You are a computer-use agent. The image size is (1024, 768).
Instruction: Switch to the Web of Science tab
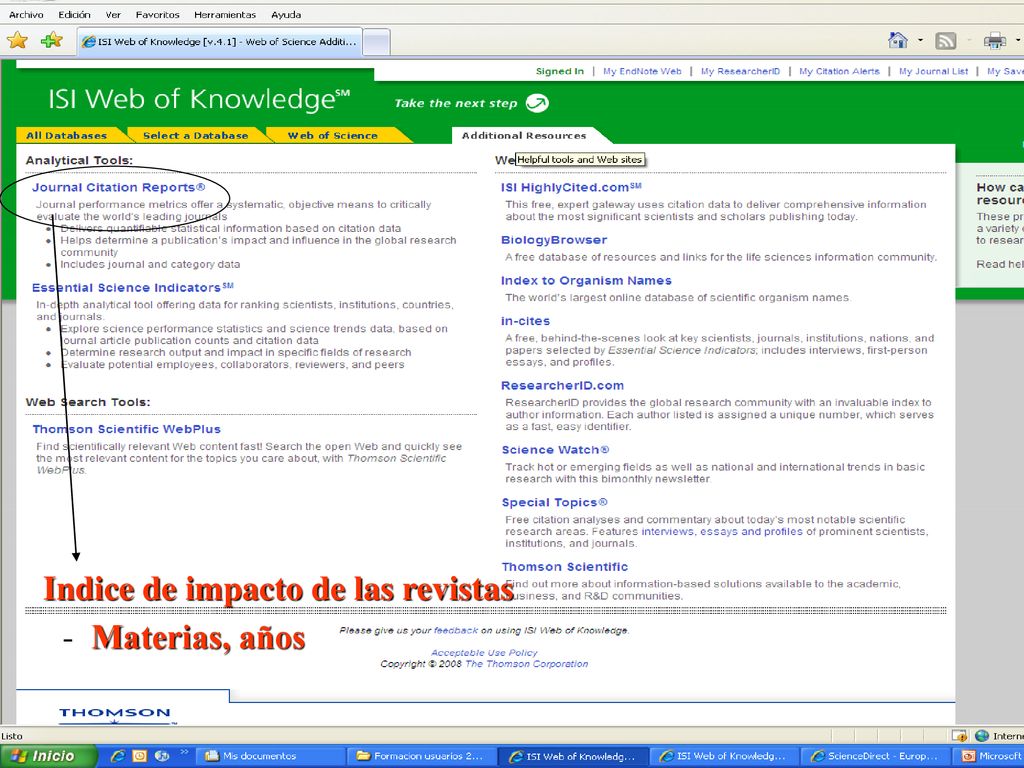(332, 135)
